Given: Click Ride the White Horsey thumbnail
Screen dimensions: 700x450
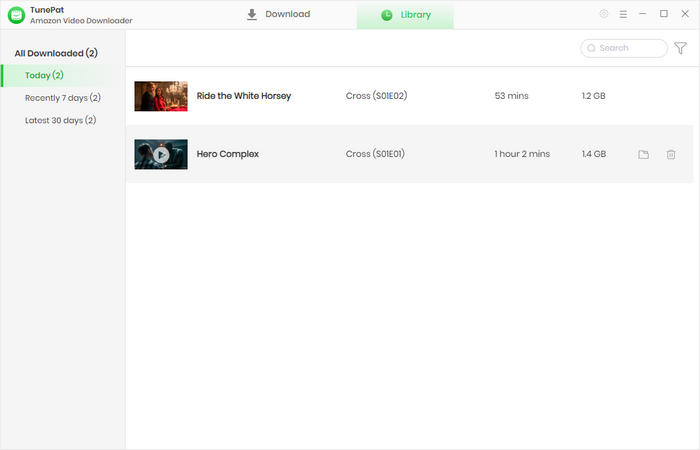Looking at the screenshot, I should (x=161, y=96).
